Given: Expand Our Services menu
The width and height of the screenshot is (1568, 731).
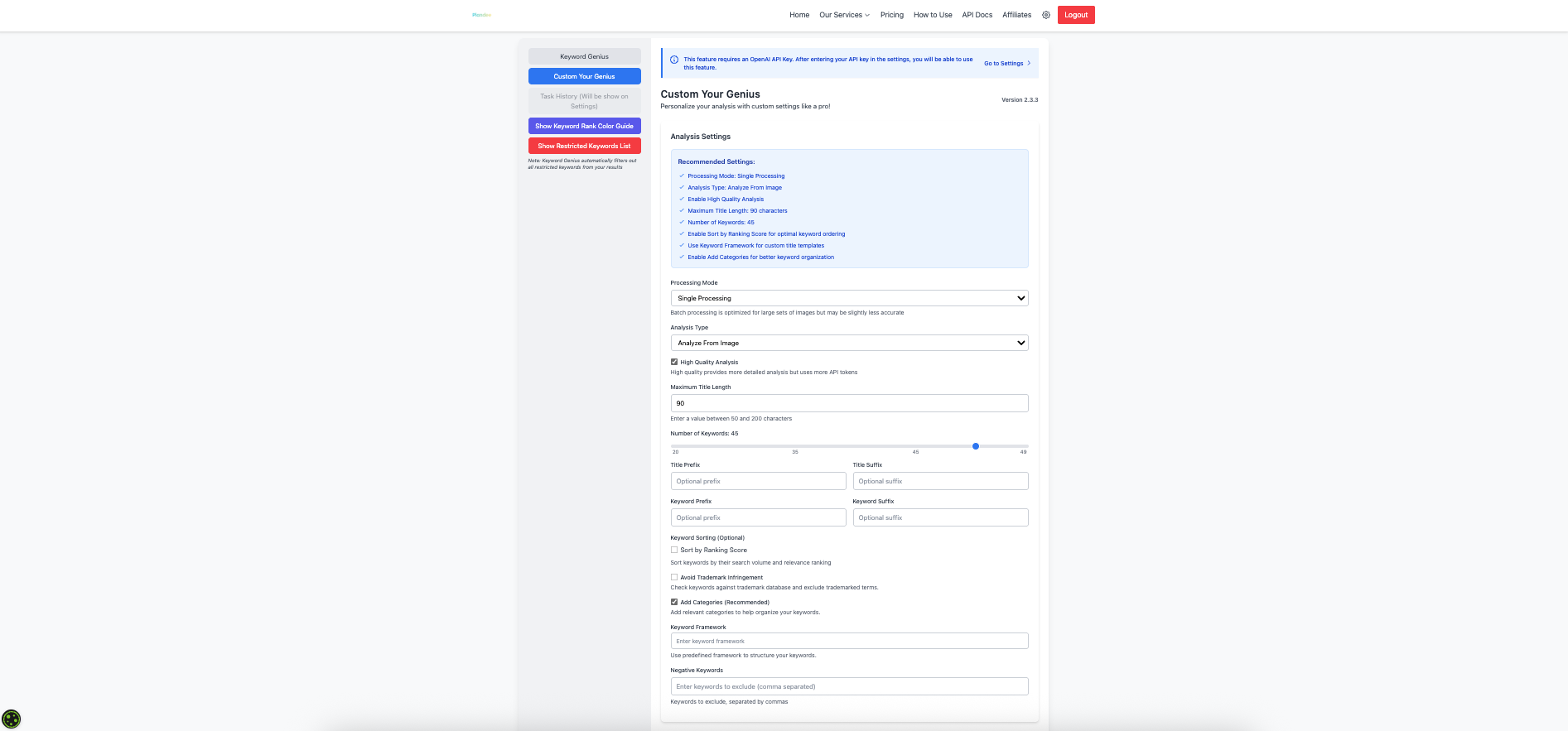Looking at the screenshot, I should 844,15.
